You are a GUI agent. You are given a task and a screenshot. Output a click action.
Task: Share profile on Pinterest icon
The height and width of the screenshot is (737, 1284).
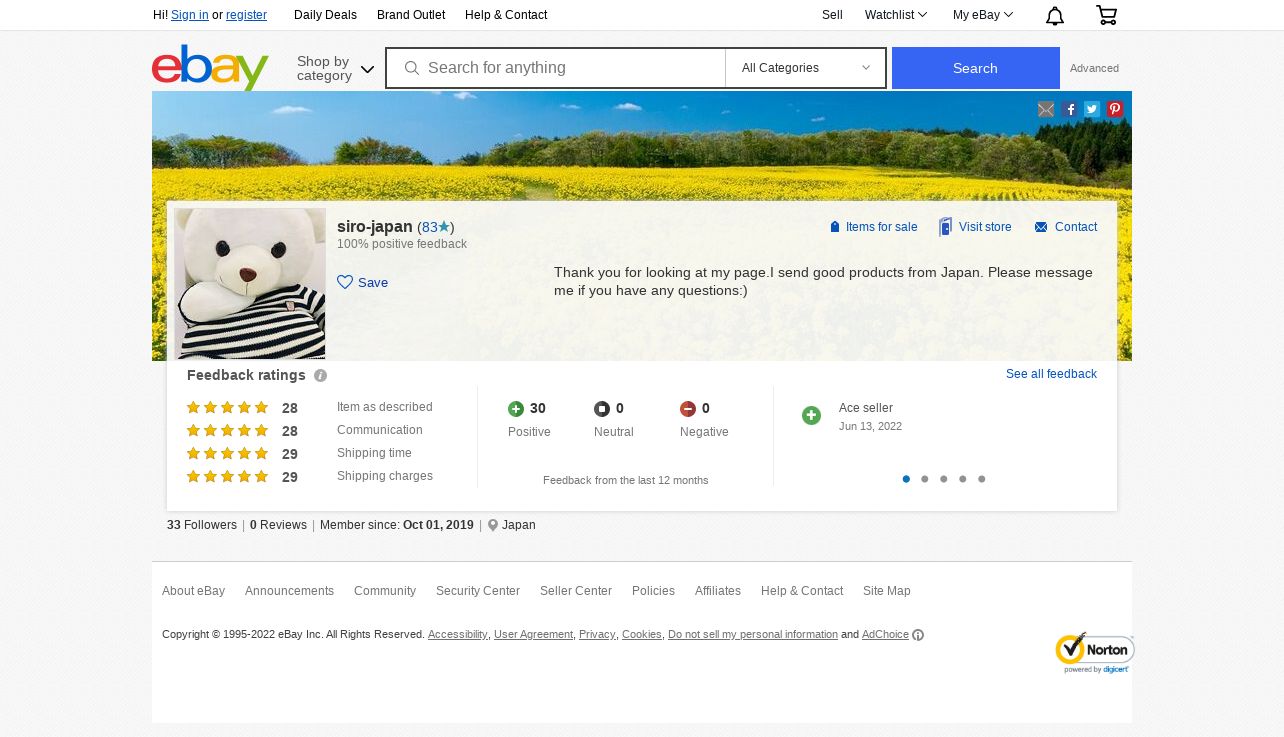[x=1115, y=110]
